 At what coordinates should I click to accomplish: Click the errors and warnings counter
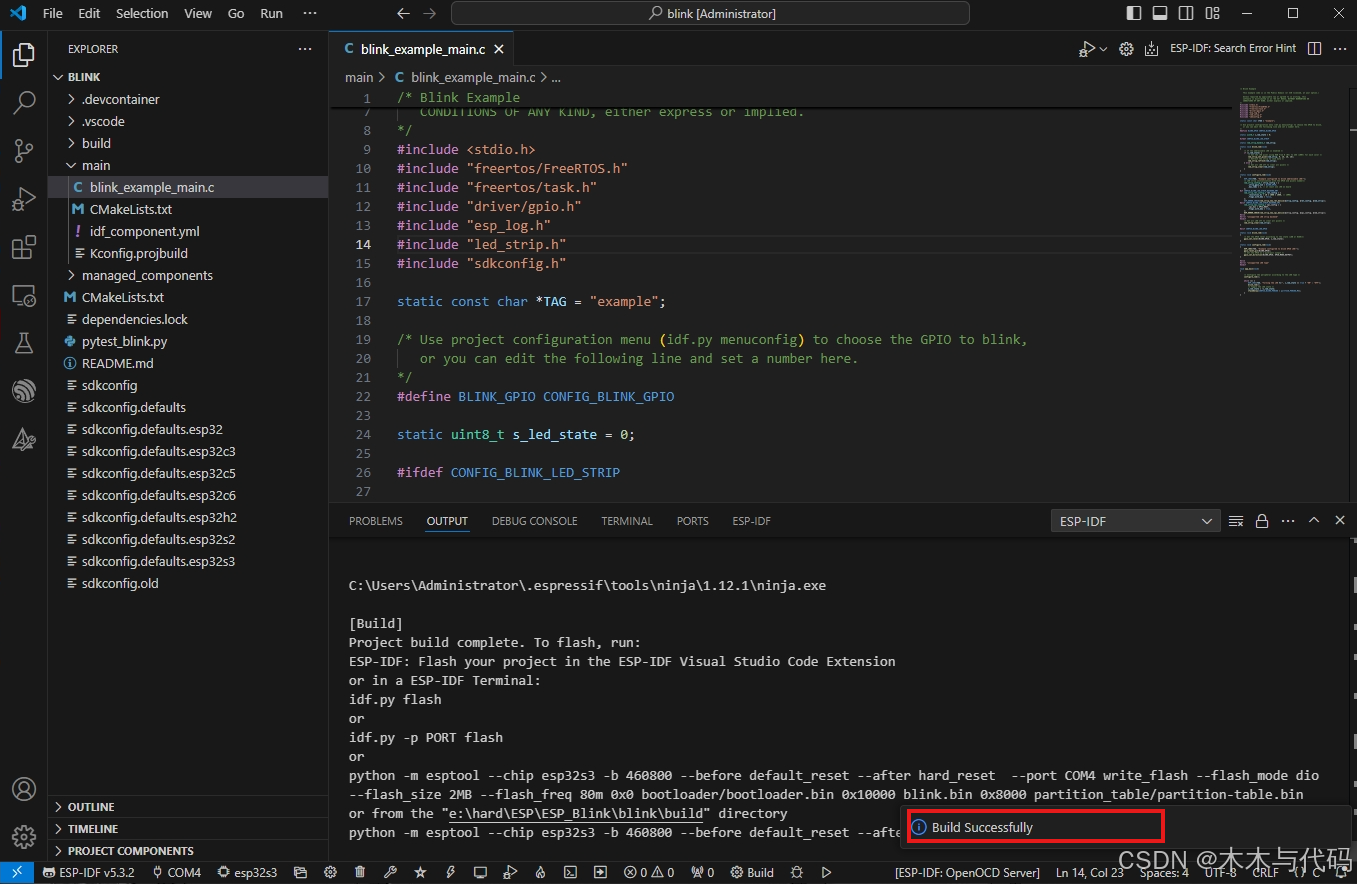648,872
